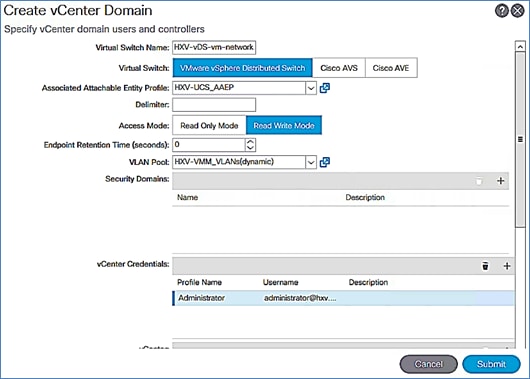The height and width of the screenshot is (379, 530).
Task: Click Security Domains Description column header
Action: coord(365,197)
